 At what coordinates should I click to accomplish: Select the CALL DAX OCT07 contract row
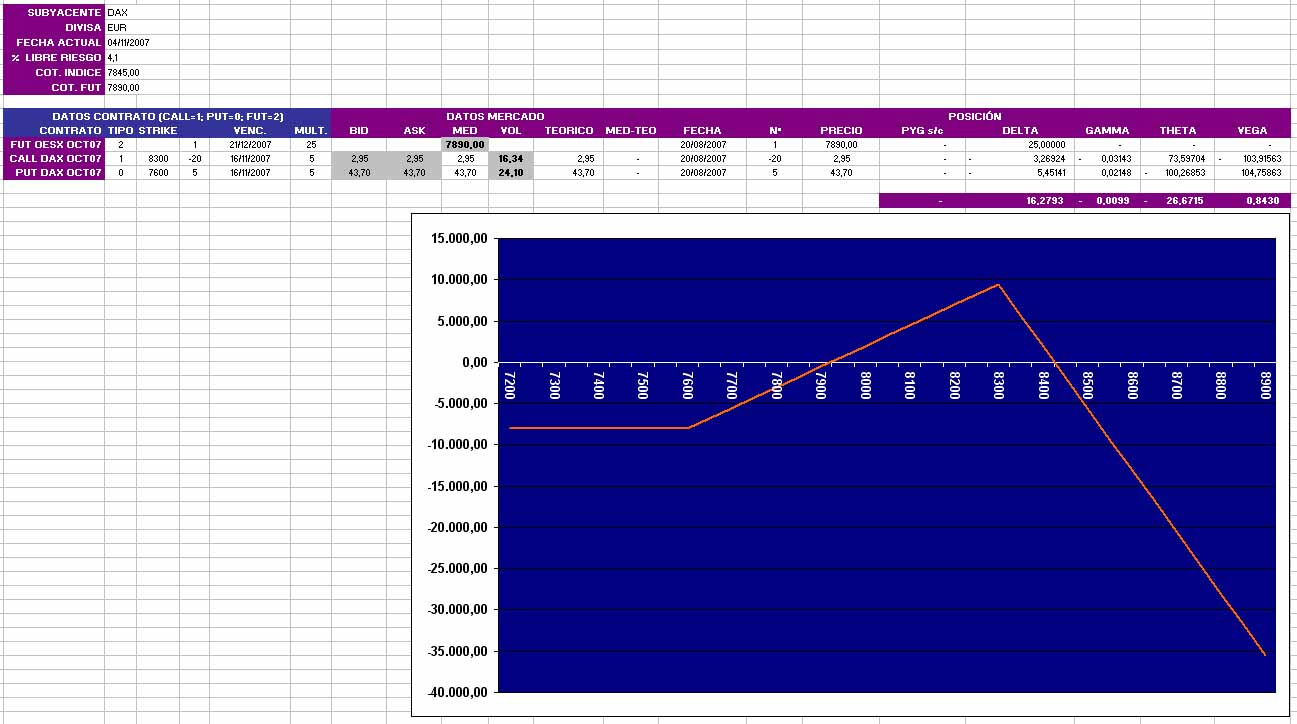54,159
